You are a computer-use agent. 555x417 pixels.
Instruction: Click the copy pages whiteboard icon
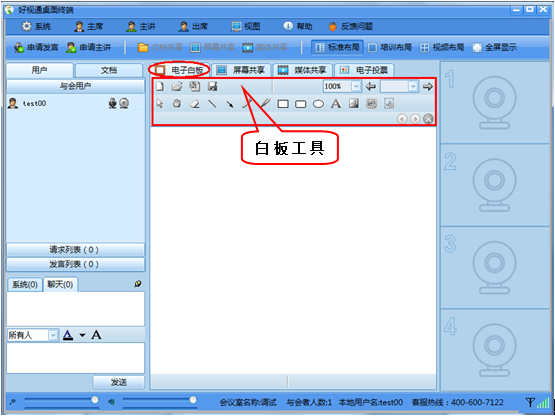195,86
